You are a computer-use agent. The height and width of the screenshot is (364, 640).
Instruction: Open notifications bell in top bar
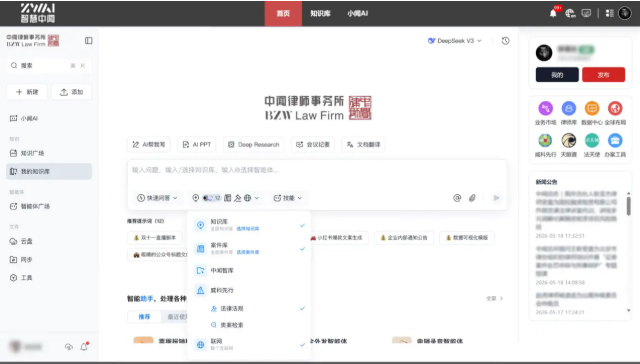click(553, 13)
